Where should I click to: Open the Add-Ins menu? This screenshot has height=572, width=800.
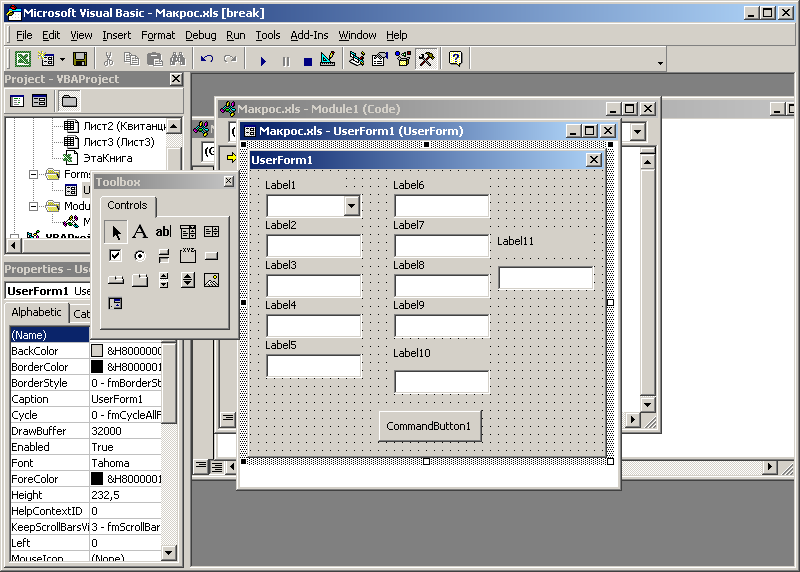[309, 35]
